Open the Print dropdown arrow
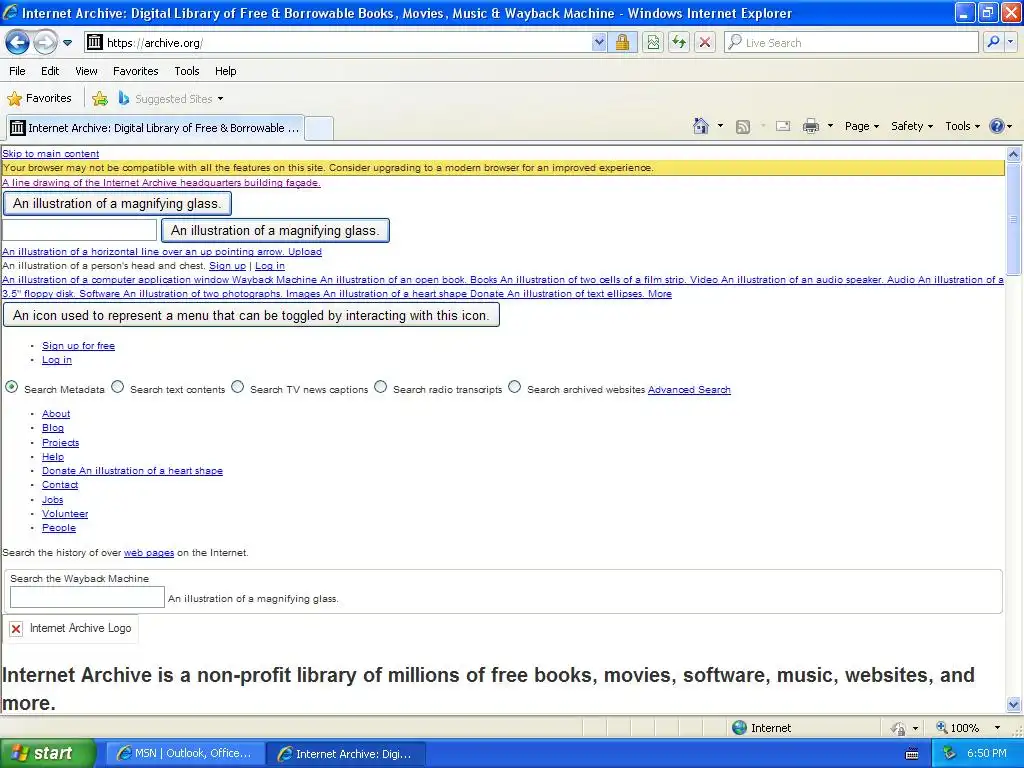 click(830, 126)
